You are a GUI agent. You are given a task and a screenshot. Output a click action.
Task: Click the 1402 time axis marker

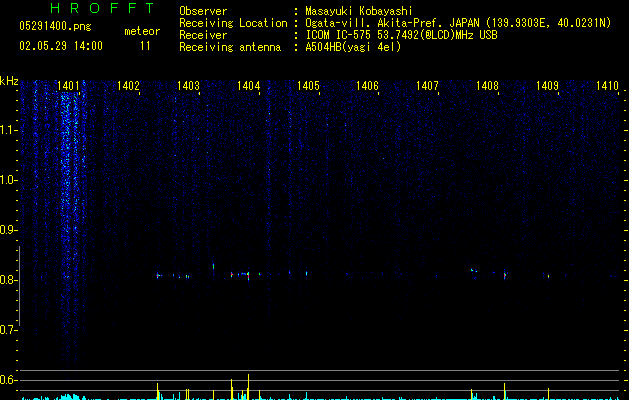pos(128,86)
